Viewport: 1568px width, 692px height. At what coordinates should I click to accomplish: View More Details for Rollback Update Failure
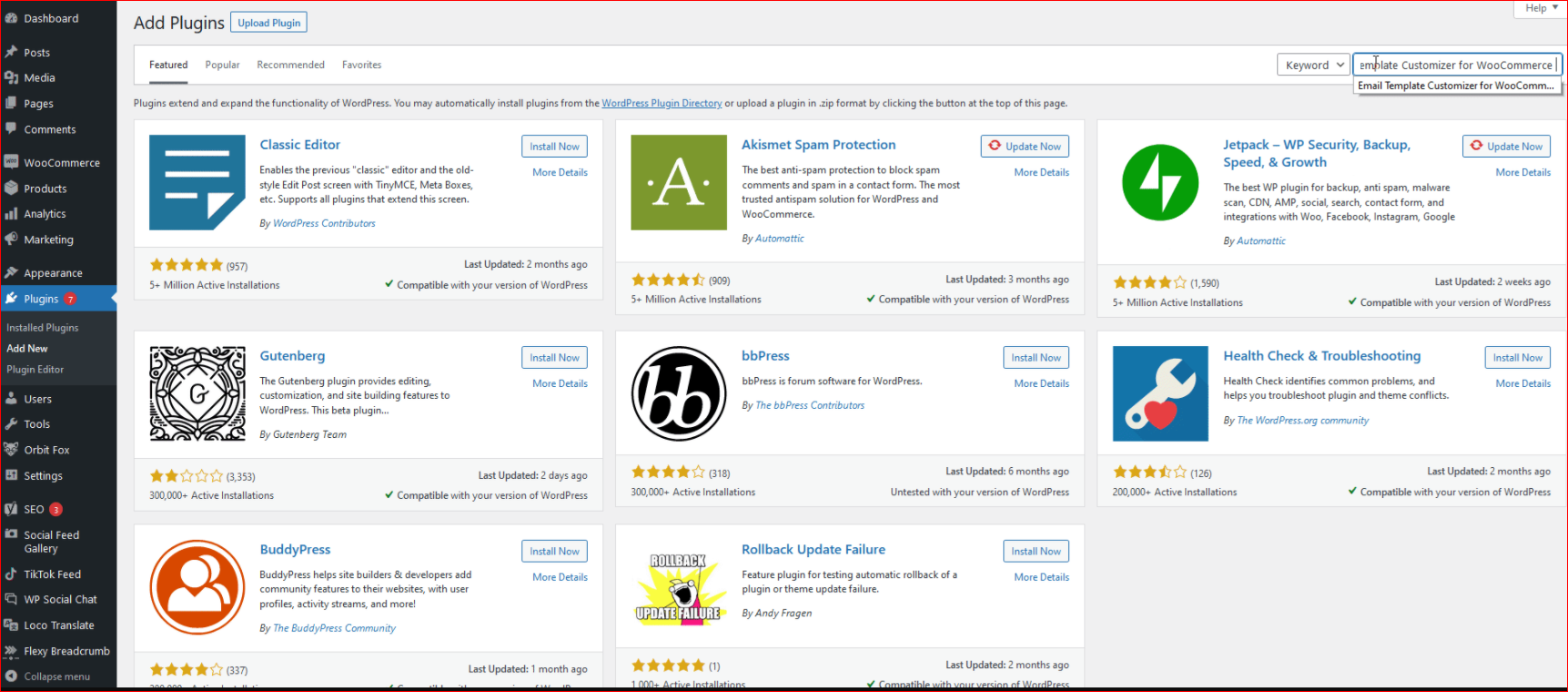(1041, 577)
